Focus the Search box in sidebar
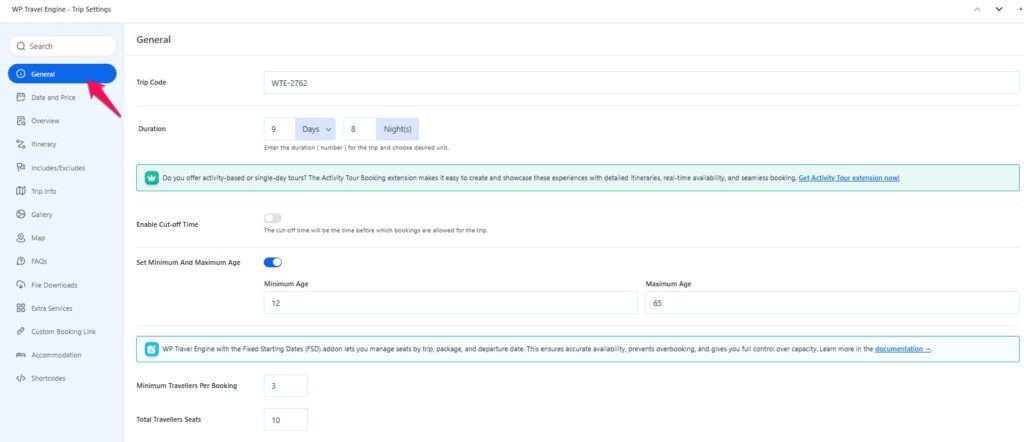The image size is (1024, 442). point(62,46)
